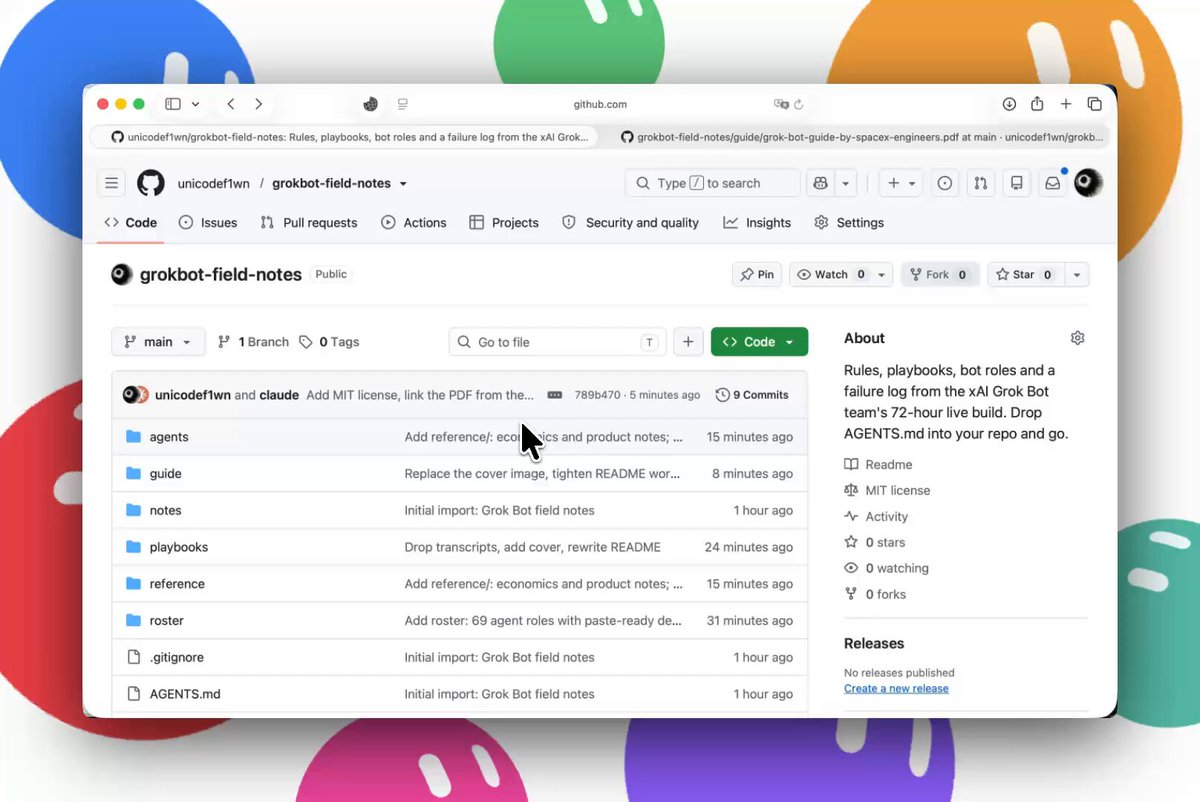Image resolution: width=1200 pixels, height=802 pixels.
Task: Open the green Code clone dropdown
Action: [759, 342]
